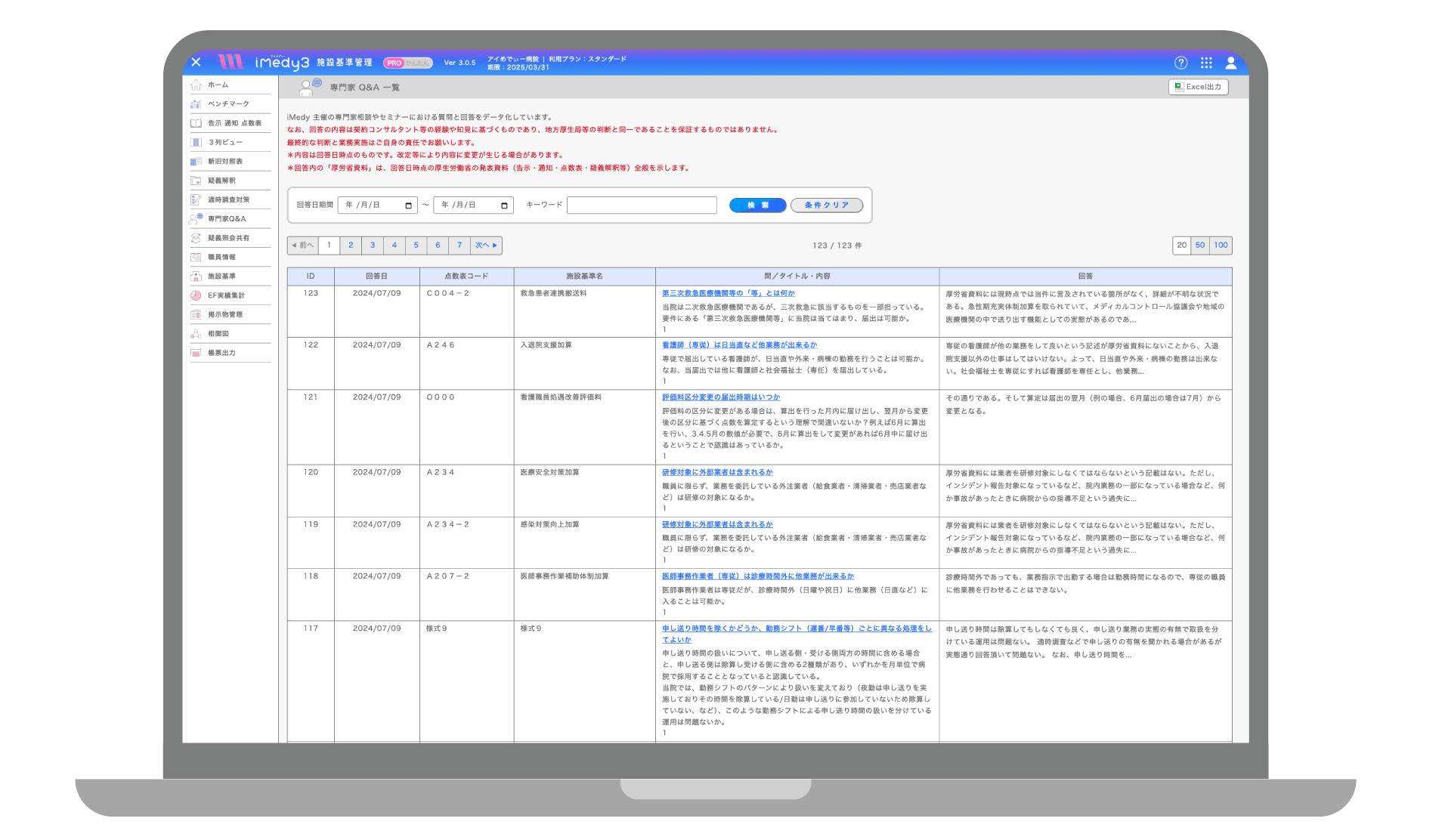The height and width of the screenshot is (840, 1445).
Task: Open the start date calendar picker
Action: (408, 205)
